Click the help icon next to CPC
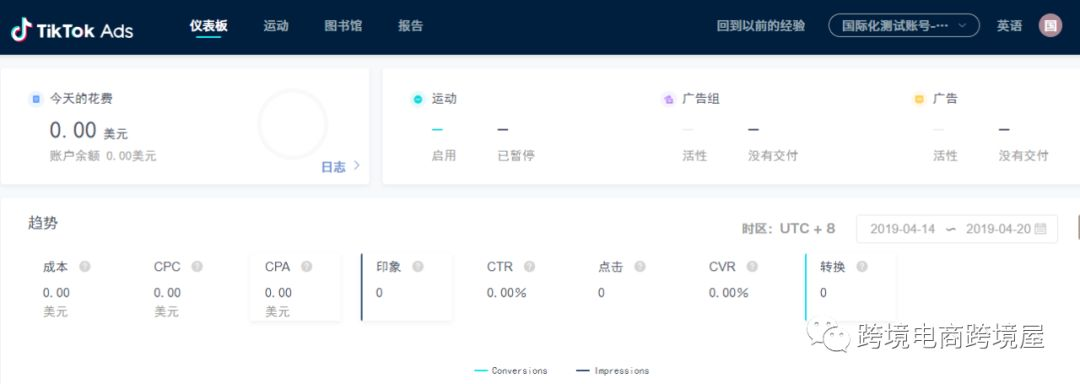1080x384 pixels. pyautogui.click(x=197, y=266)
